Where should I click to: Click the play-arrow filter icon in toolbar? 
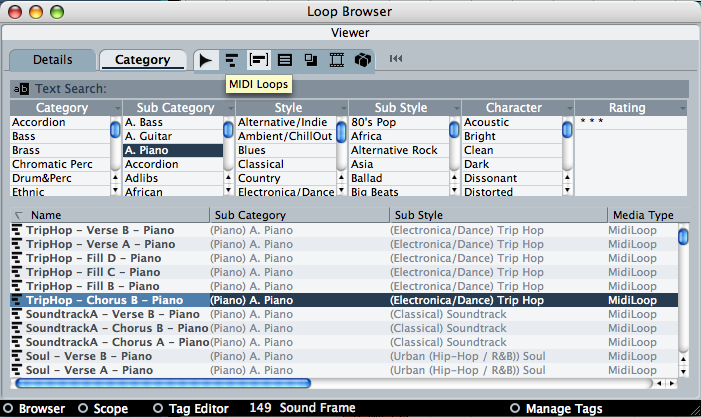click(x=206, y=60)
